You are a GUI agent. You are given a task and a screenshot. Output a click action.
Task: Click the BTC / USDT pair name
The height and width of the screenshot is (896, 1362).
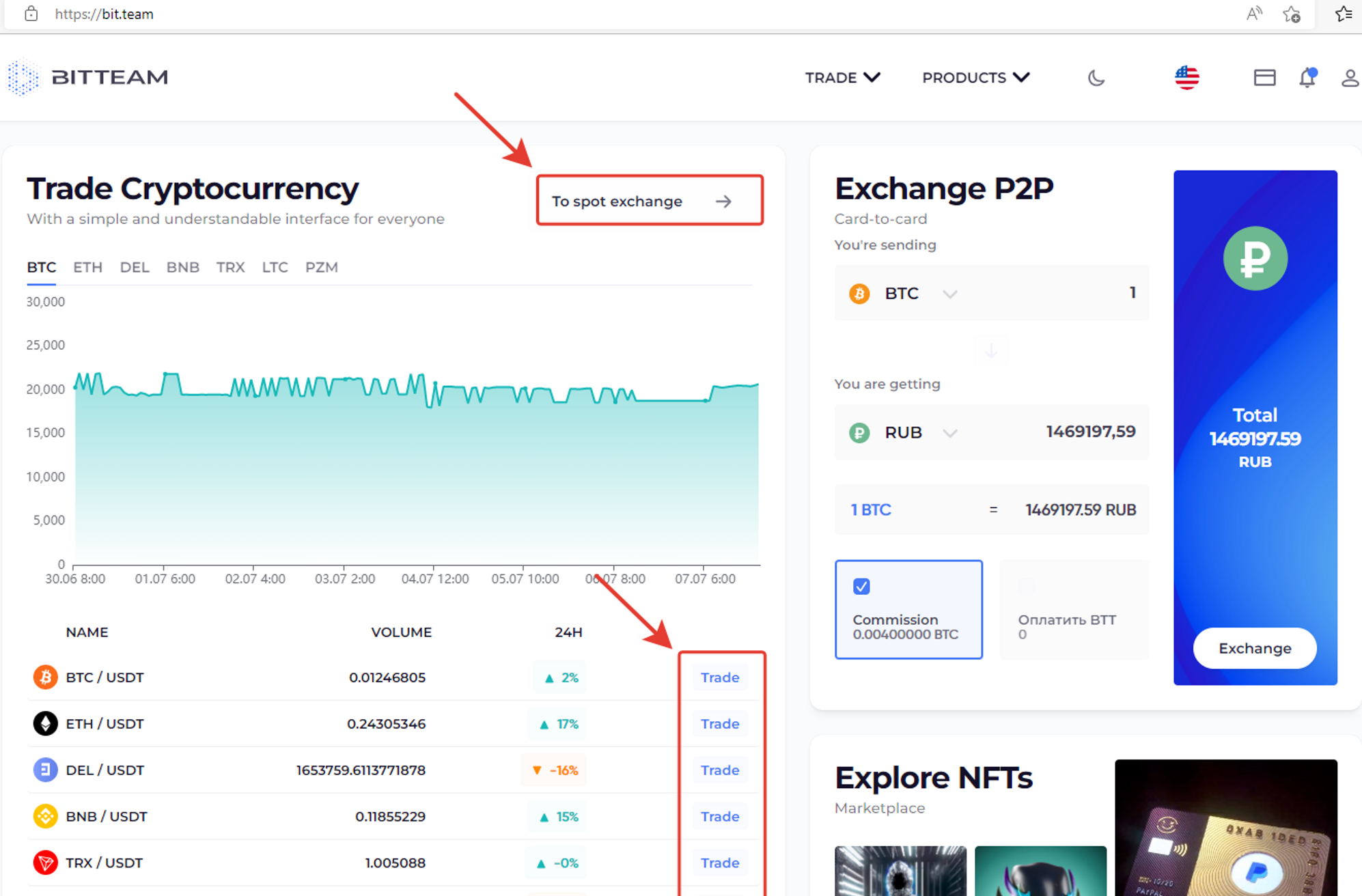coord(105,677)
